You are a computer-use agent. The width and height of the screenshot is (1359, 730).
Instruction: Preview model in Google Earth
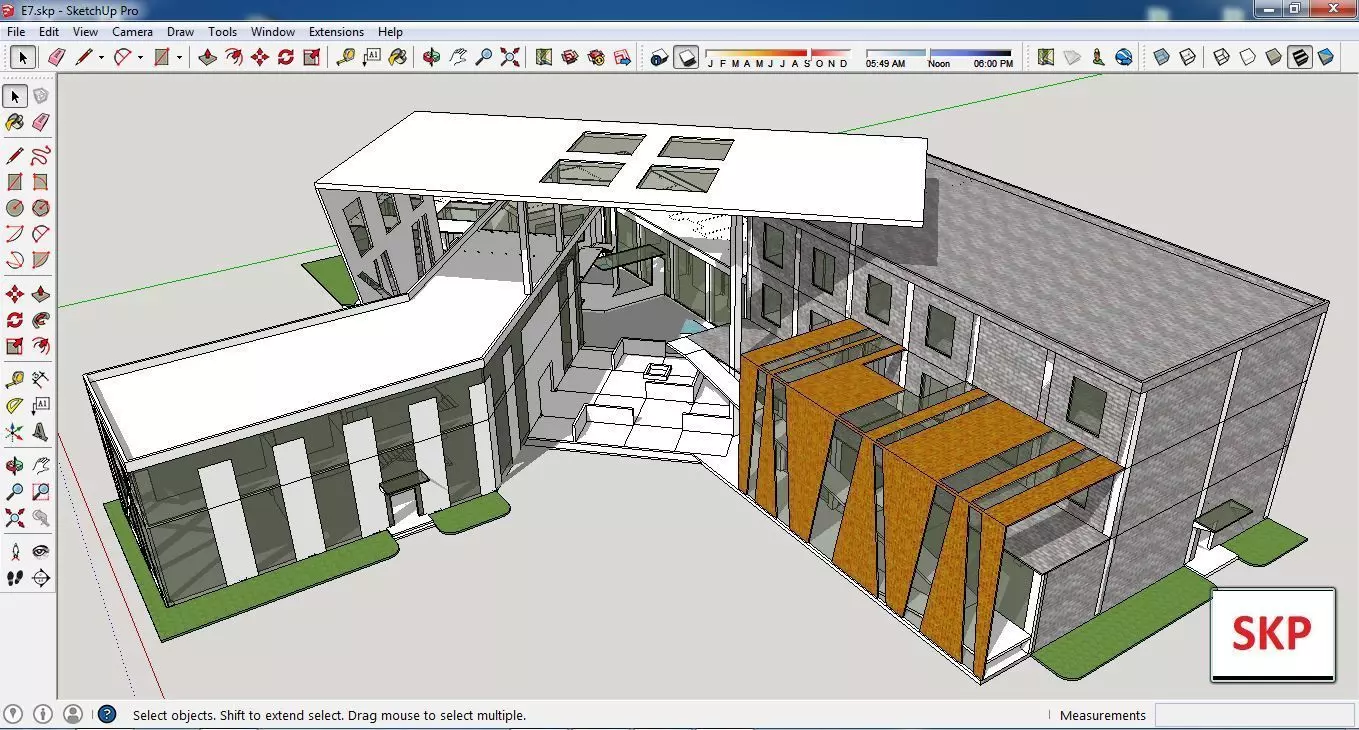[x=1124, y=57]
